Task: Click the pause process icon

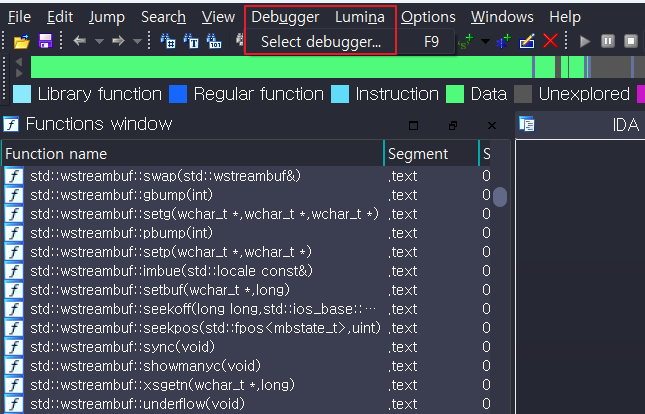Action: pyautogui.click(x=608, y=41)
